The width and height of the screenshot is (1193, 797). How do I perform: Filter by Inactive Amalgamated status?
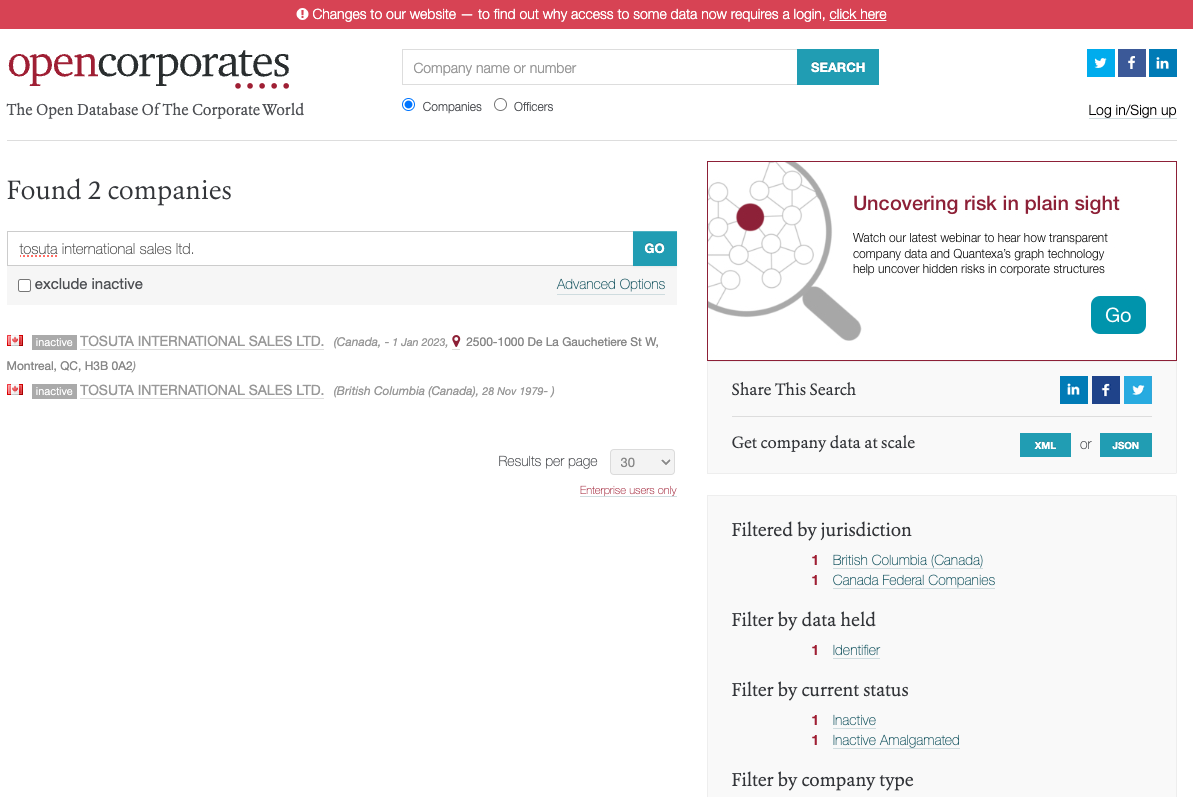click(x=896, y=740)
